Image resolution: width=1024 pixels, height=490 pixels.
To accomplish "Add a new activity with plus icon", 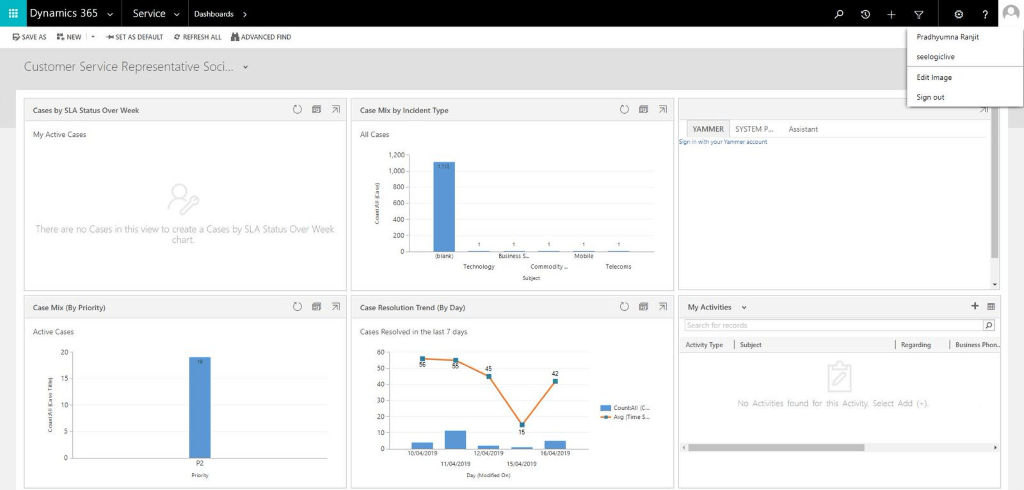I will [975, 306].
